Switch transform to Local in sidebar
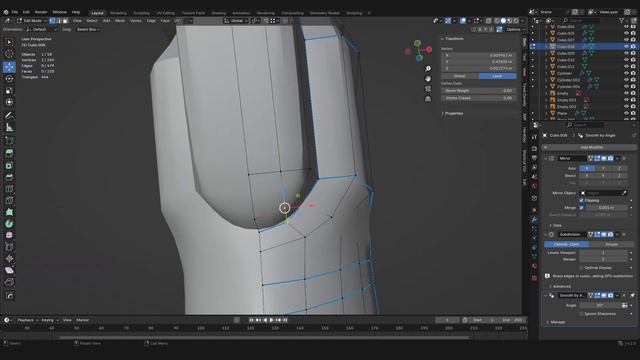 (497, 76)
